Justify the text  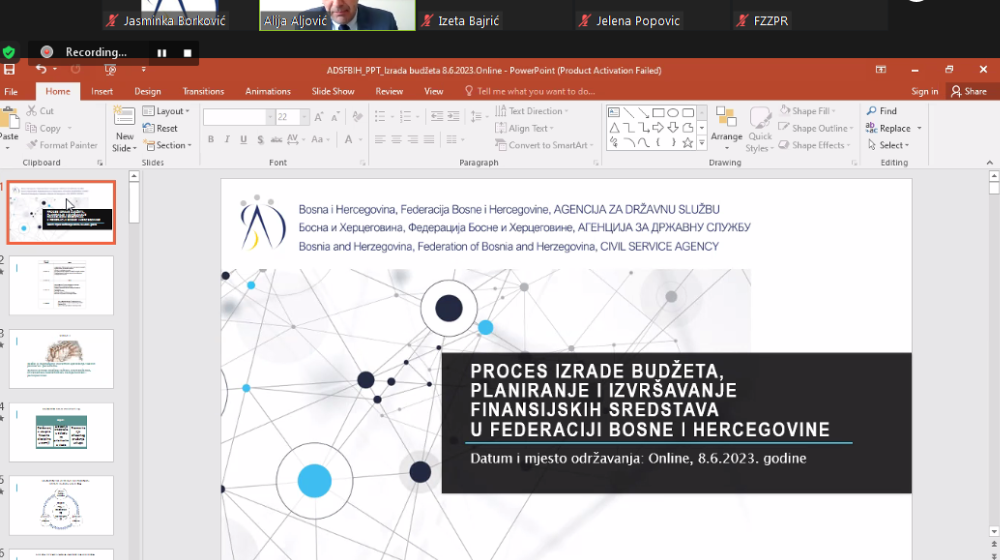tap(429, 140)
